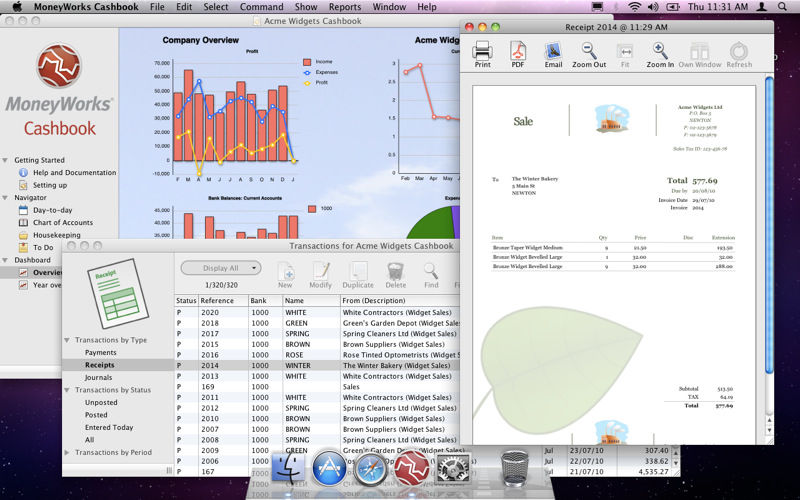The image size is (800, 500).
Task: Open the Trash in the Dock
Action: [515, 468]
